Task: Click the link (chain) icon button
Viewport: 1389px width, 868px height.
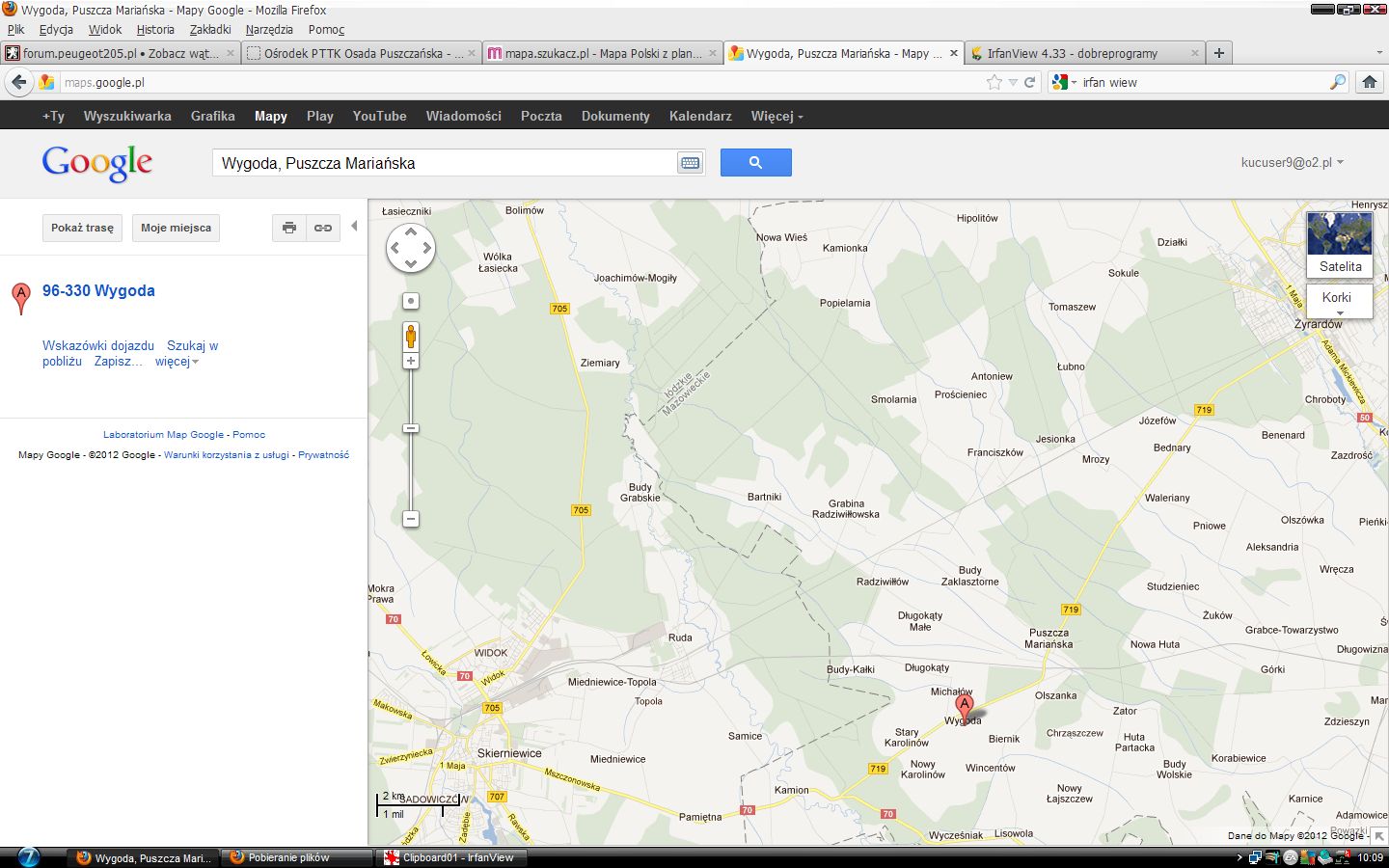Action: coord(323,228)
